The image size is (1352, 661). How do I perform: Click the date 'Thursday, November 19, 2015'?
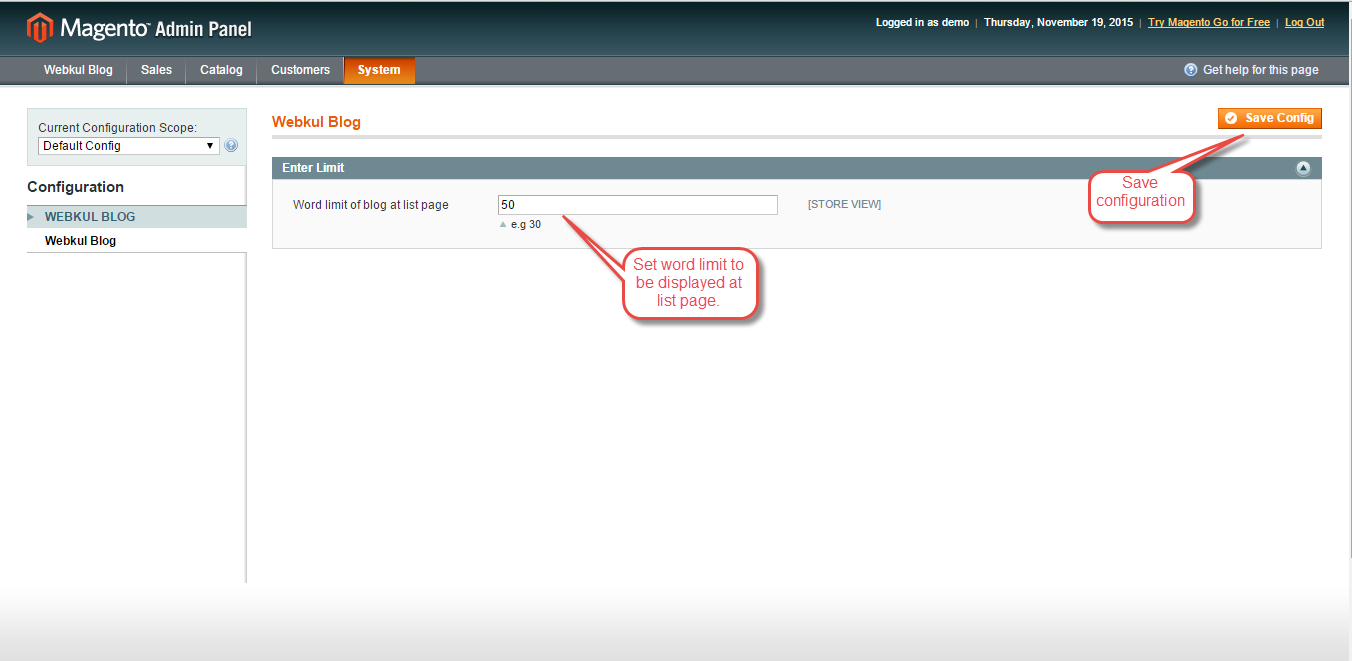(x=1058, y=22)
